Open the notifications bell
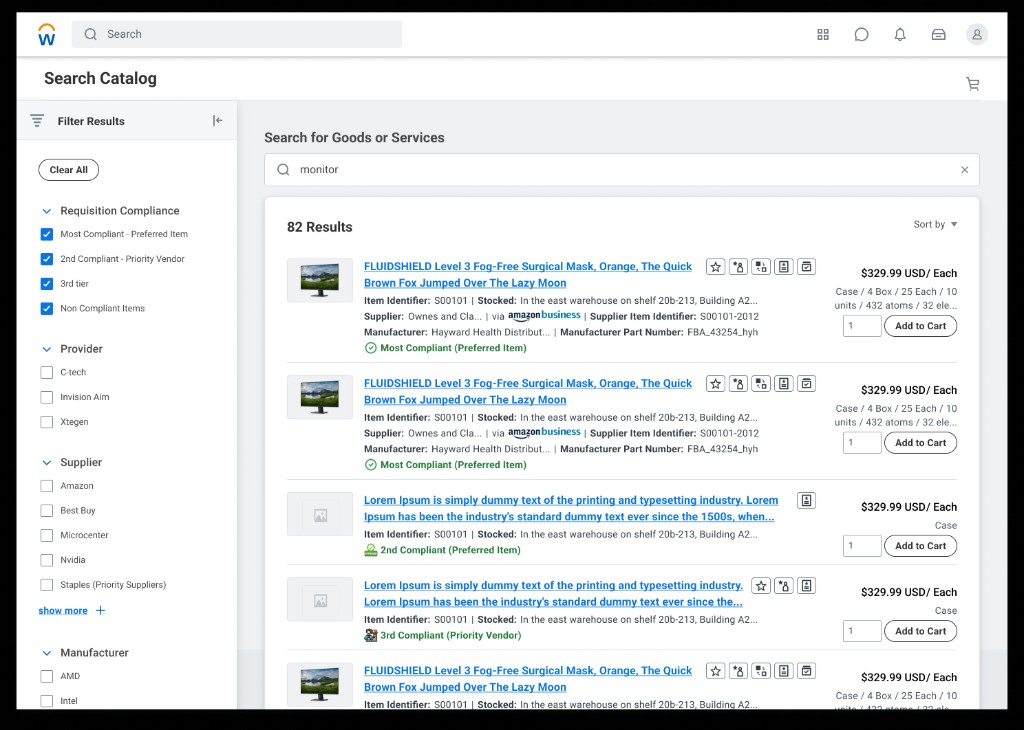The width and height of the screenshot is (1024, 730). (x=900, y=35)
